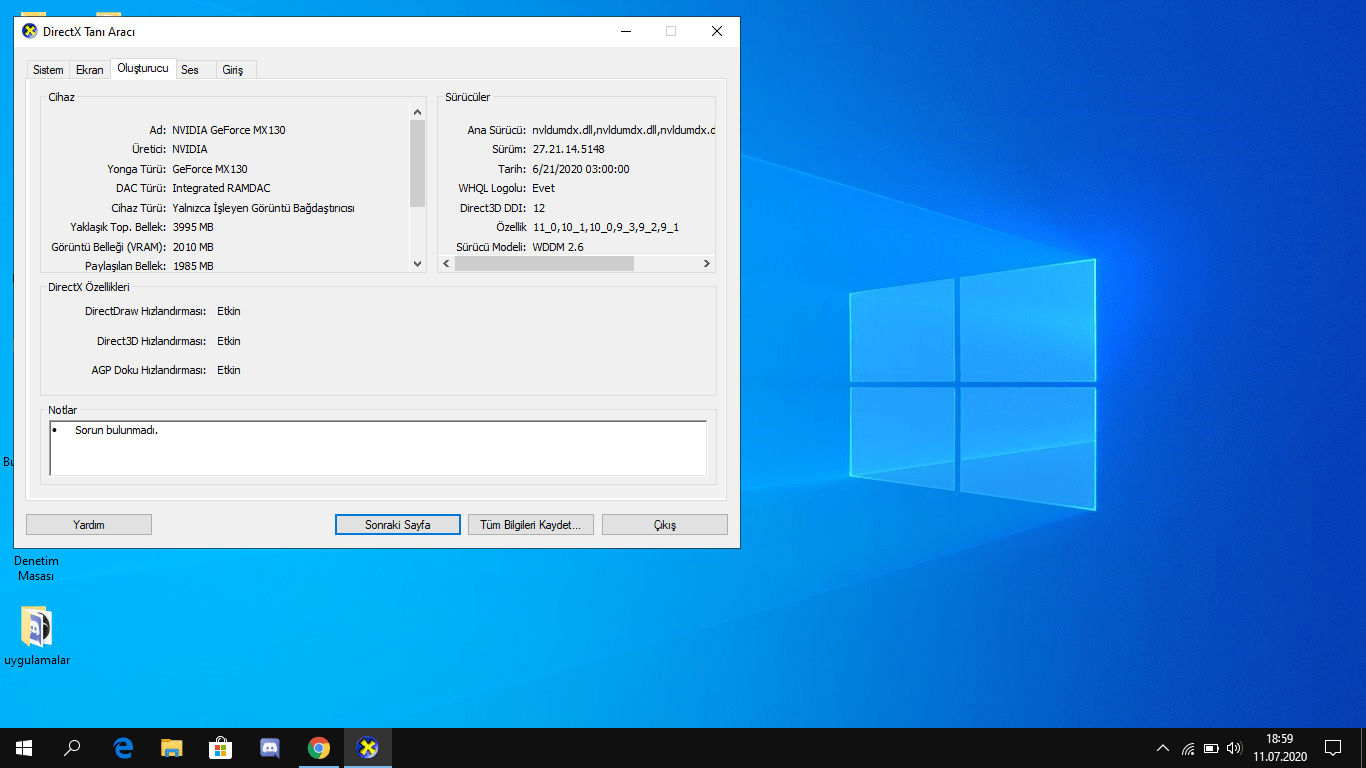Select the Oluşturucu tab
The image size is (1366, 768).
[143, 68]
